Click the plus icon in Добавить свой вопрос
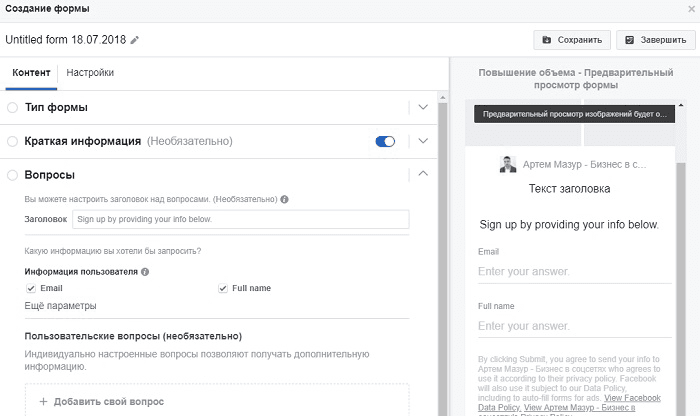Image resolution: width=700 pixels, height=416 pixels. (43, 401)
